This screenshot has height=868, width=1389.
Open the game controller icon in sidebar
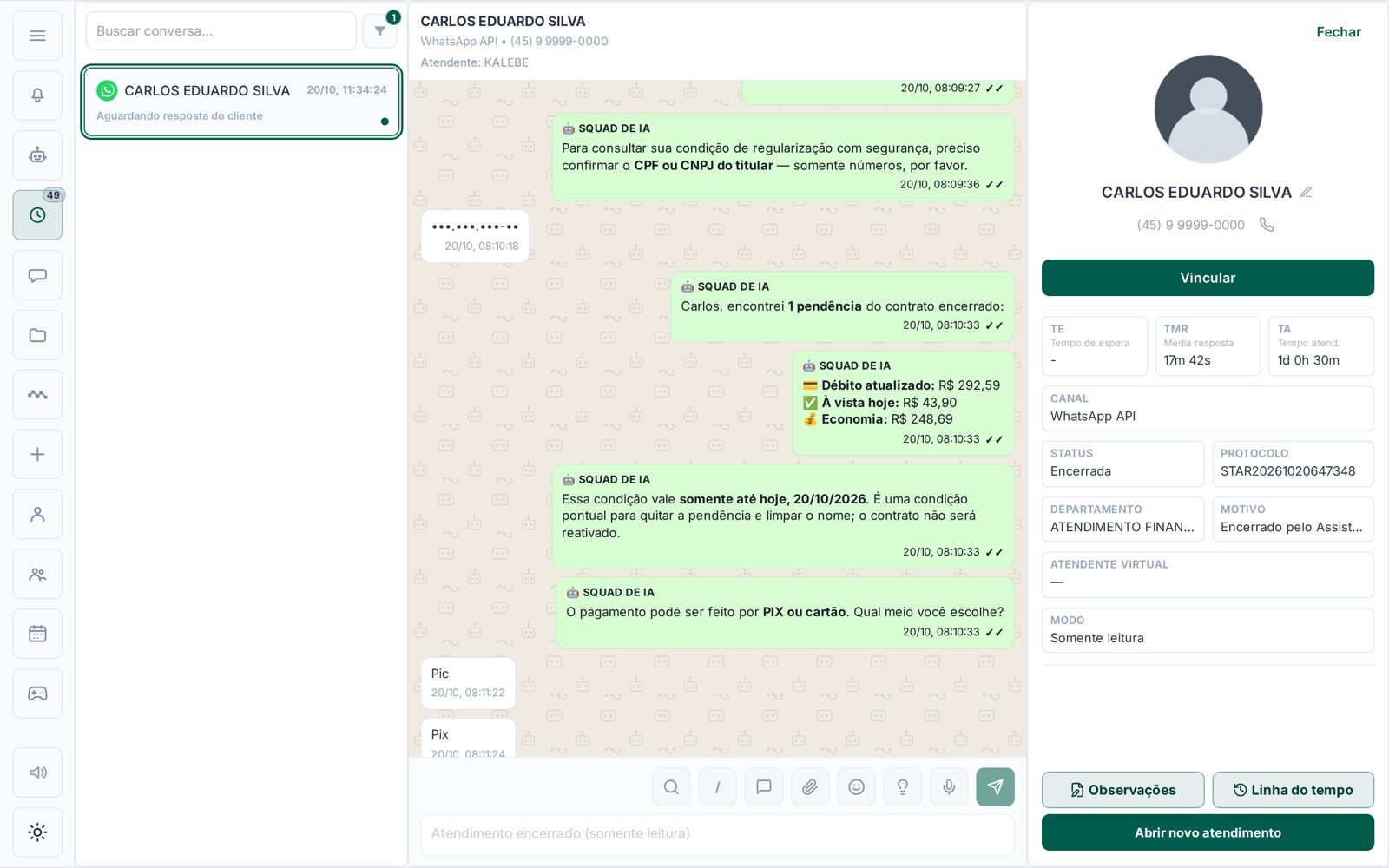[x=37, y=694]
